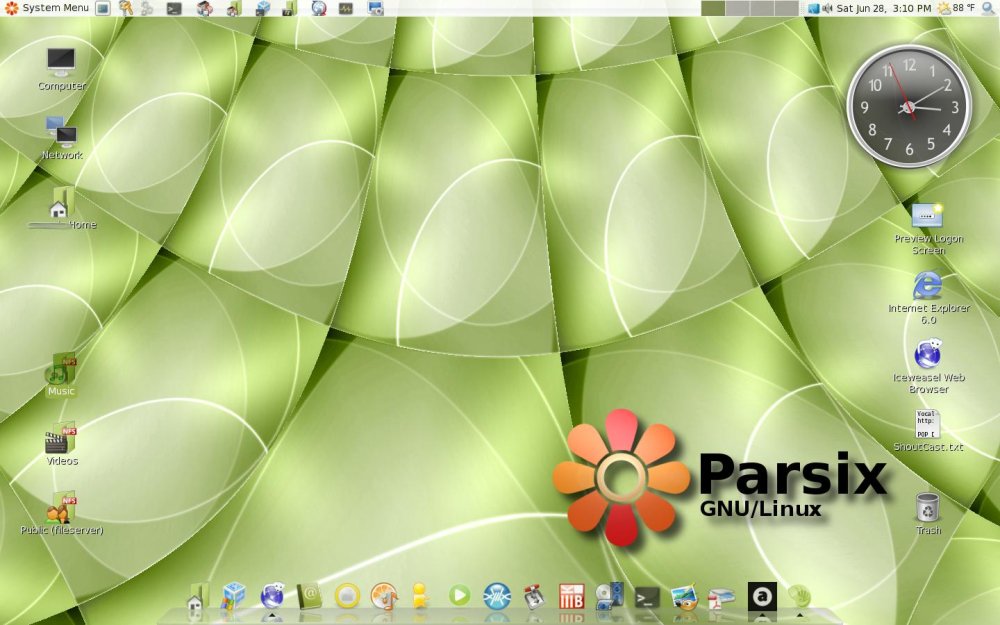Launch the terminal from the top panel
This screenshot has width=1000, height=625.
173,8
